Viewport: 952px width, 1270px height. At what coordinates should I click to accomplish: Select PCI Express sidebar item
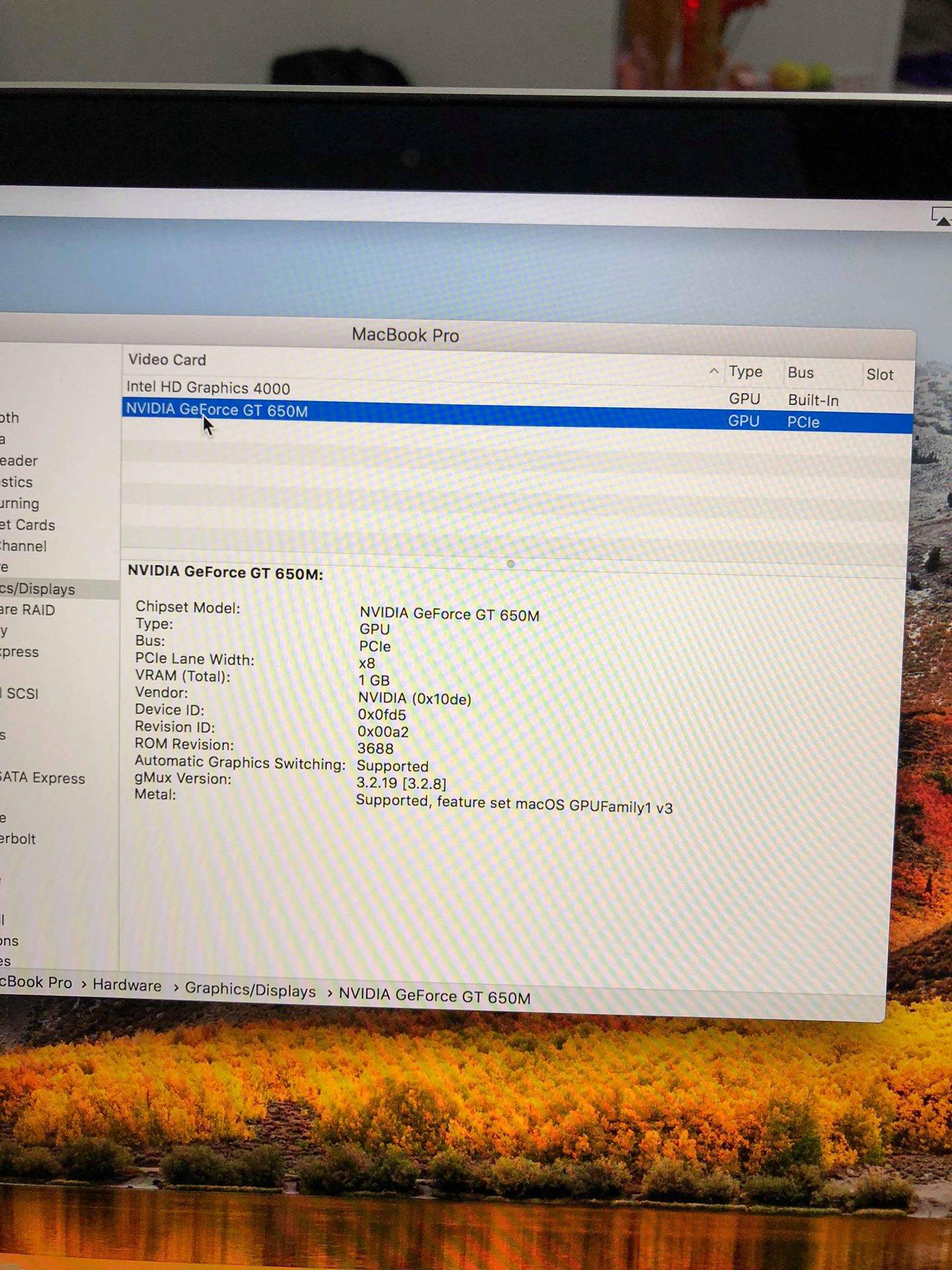coord(20,652)
